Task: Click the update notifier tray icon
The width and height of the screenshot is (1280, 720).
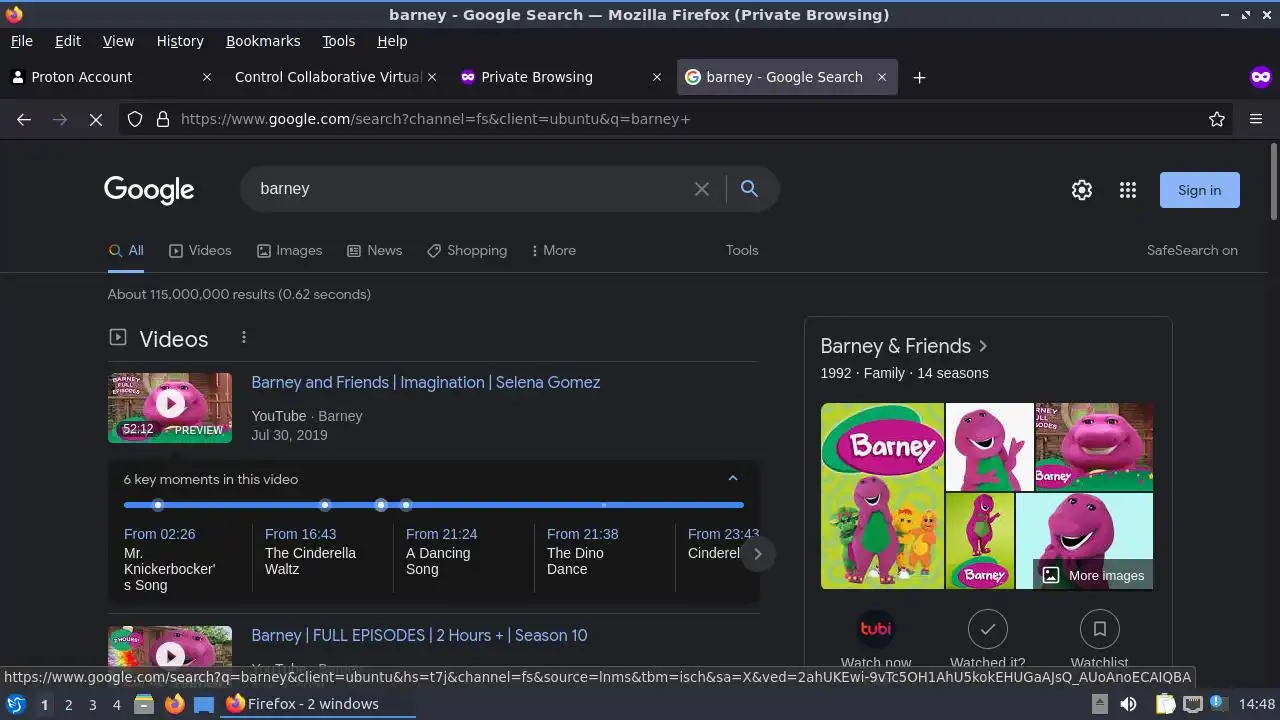Action: click(x=1220, y=704)
